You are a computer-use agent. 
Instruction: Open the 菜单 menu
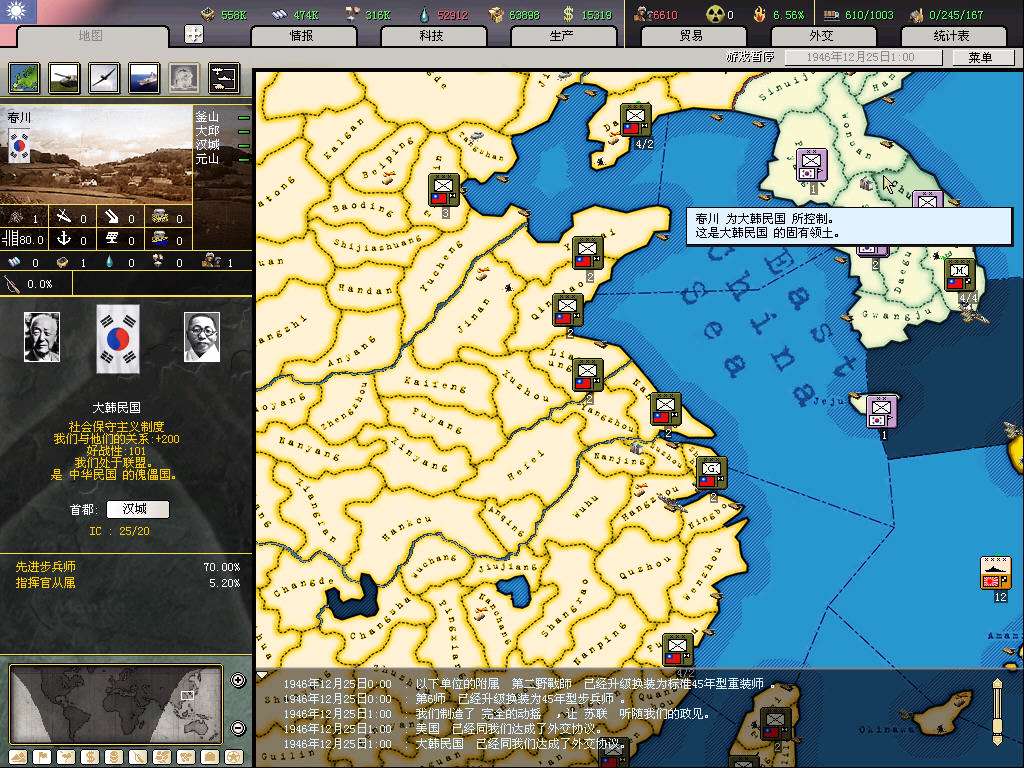[978, 58]
